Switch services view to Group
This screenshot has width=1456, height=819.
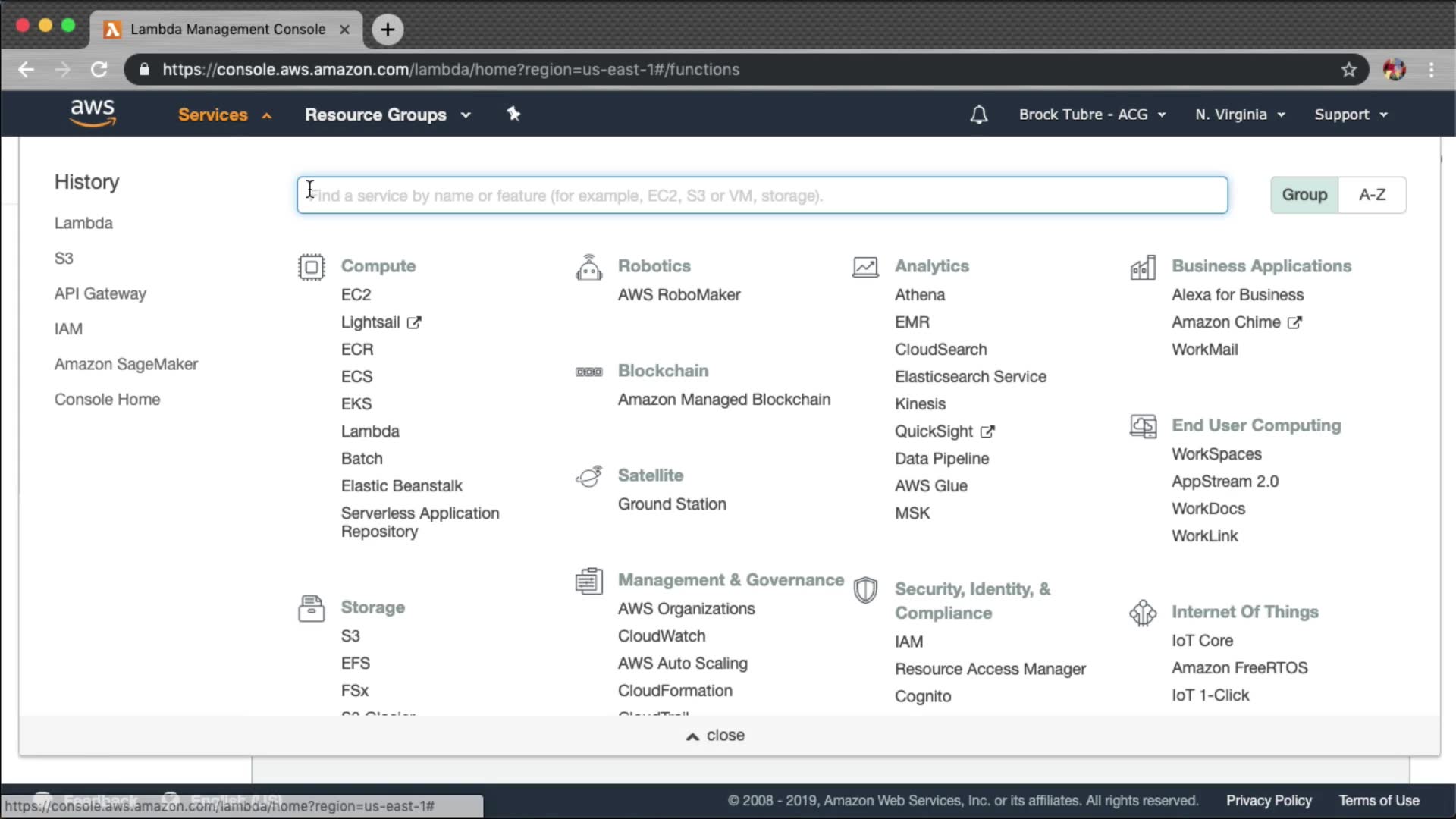pyautogui.click(x=1304, y=195)
